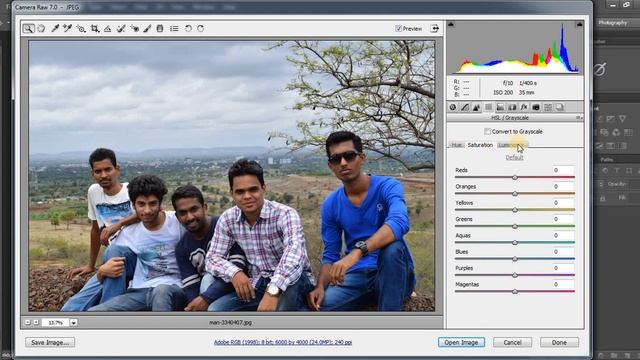This screenshot has height=360, width=640.
Task: Adjust the Purples saturation slider
Action: [515, 275]
